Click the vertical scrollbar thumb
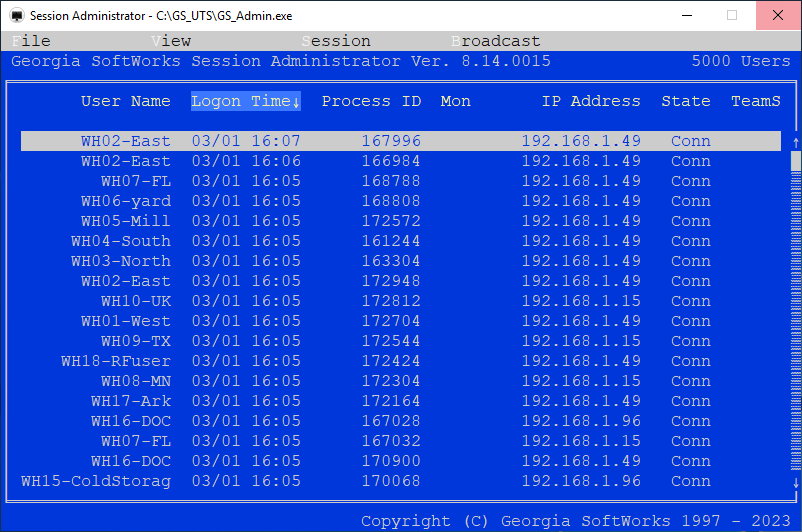 tap(796, 161)
